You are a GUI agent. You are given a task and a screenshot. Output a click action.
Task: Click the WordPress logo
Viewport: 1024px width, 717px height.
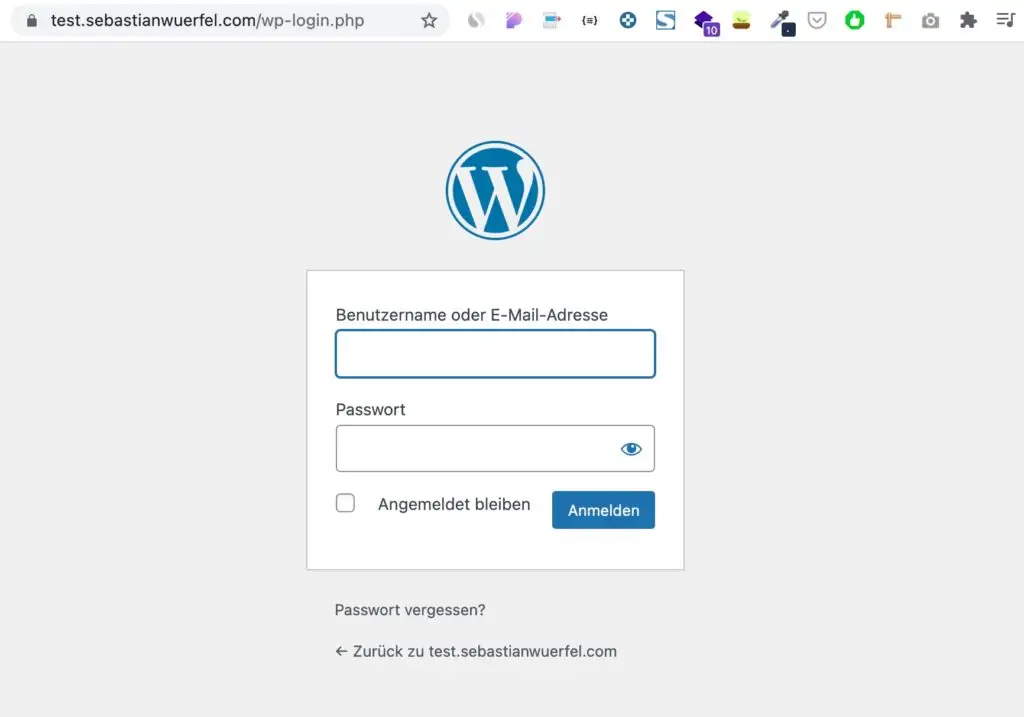(x=495, y=191)
